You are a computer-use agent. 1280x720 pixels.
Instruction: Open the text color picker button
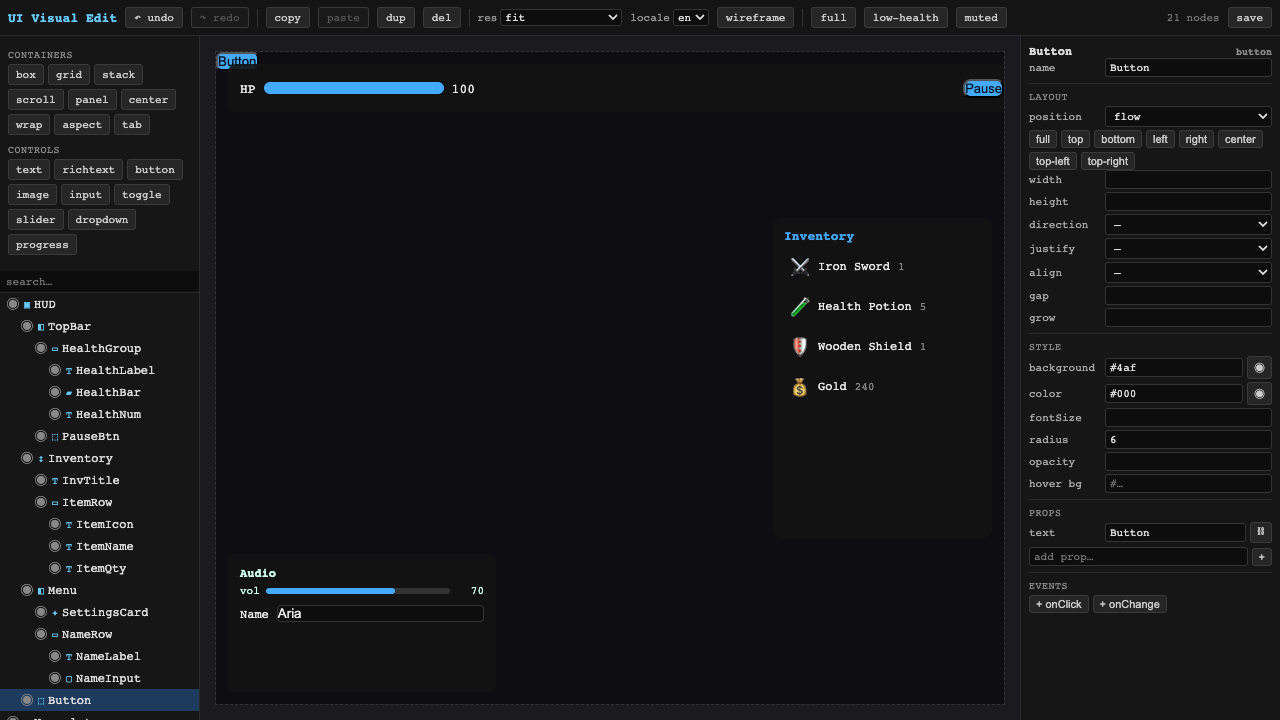[x=1260, y=394]
